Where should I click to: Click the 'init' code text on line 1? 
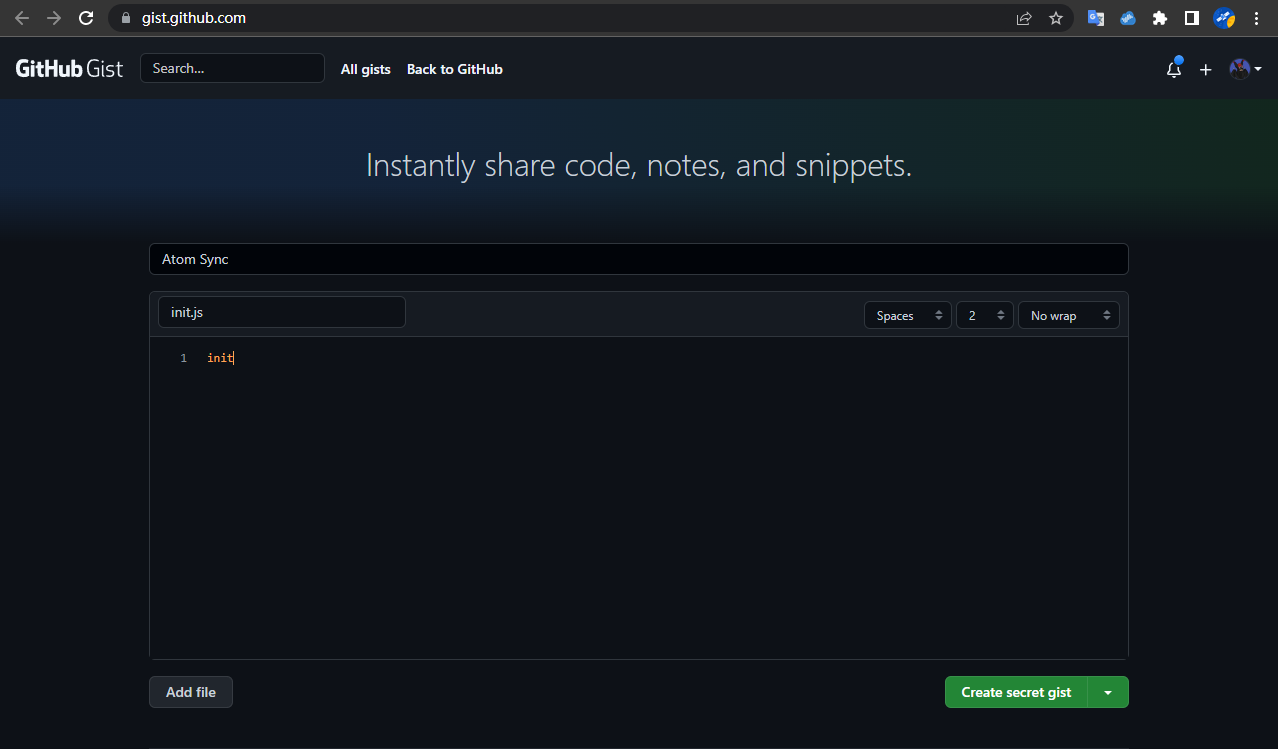click(220, 358)
